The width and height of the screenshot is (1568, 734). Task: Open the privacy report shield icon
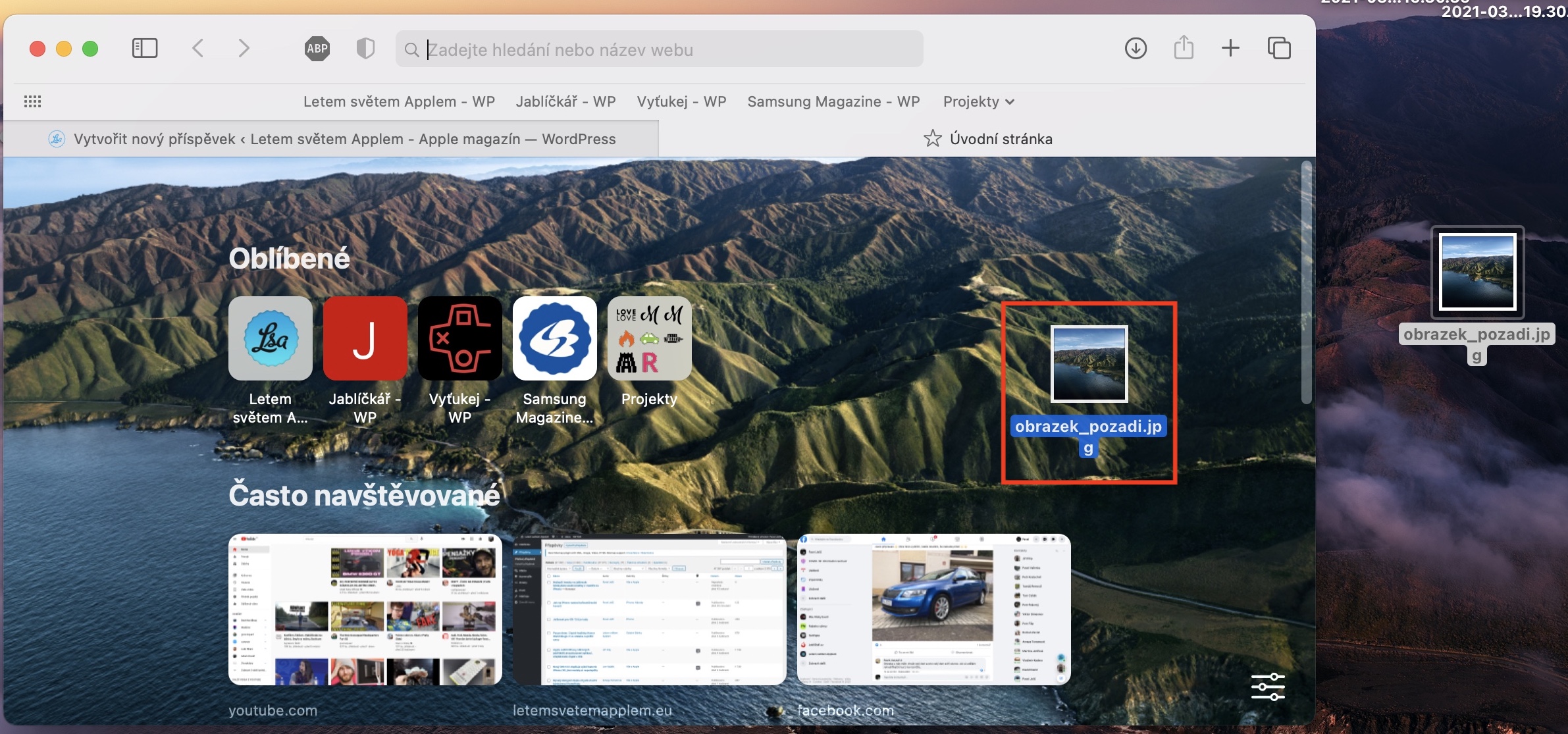[x=365, y=48]
